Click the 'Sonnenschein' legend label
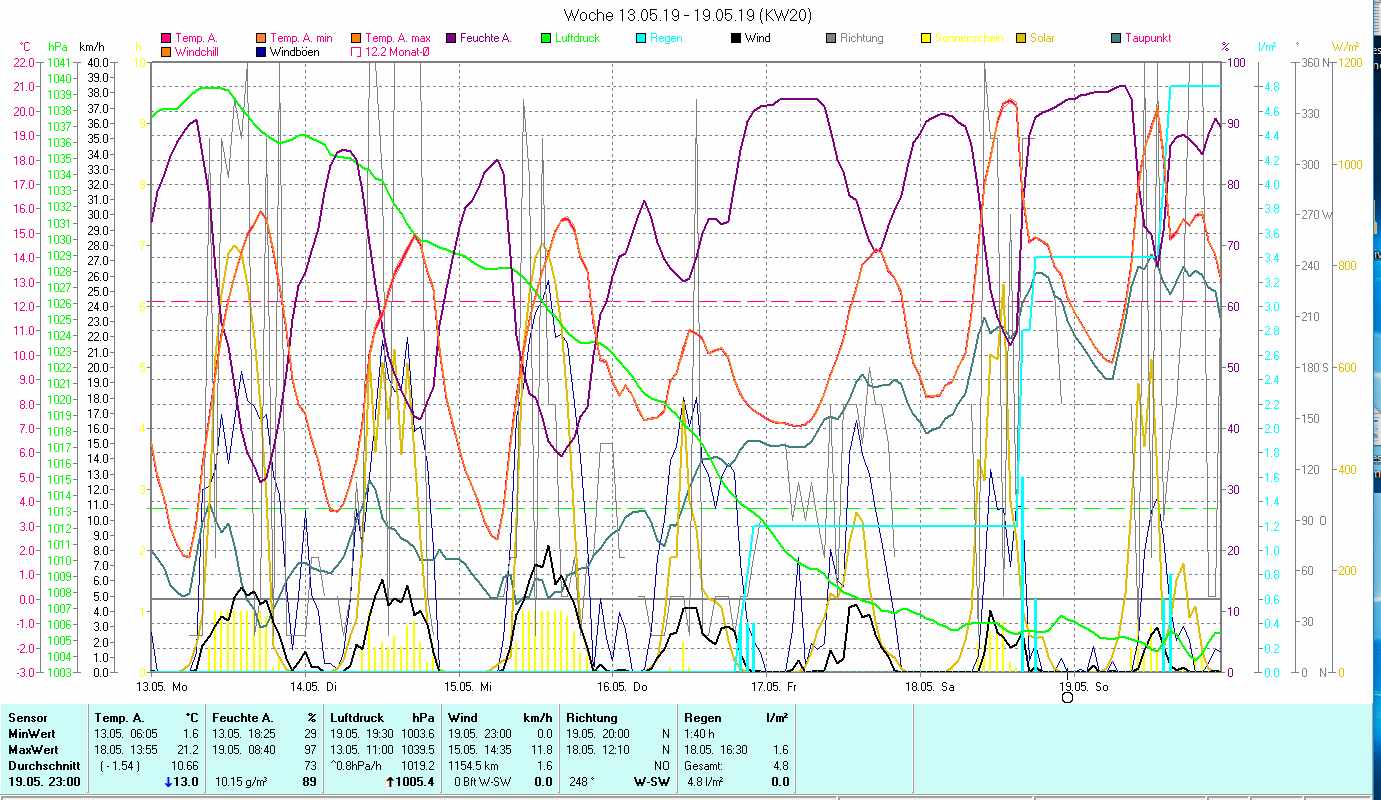 point(967,38)
